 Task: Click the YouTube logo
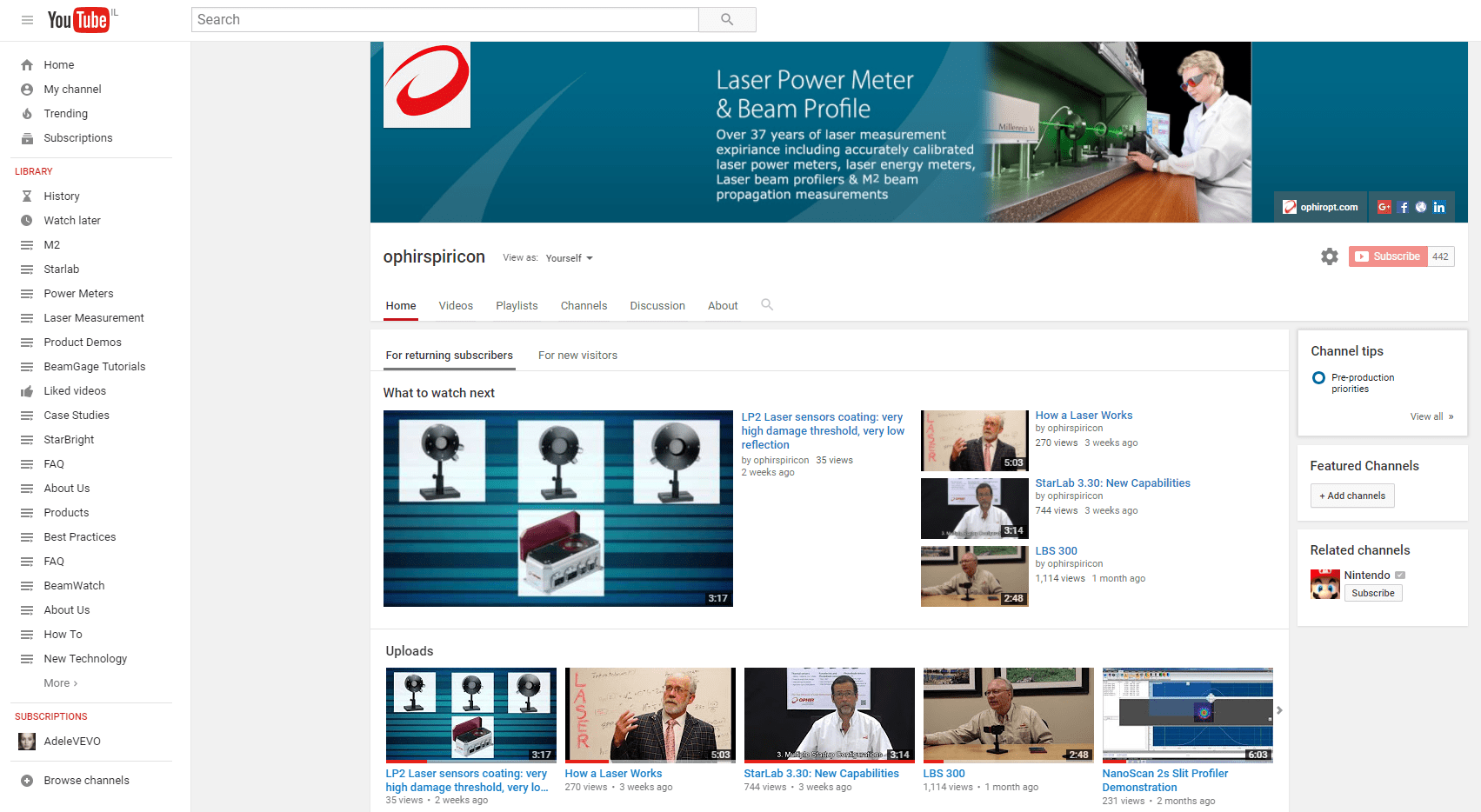pyautogui.click(x=78, y=20)
